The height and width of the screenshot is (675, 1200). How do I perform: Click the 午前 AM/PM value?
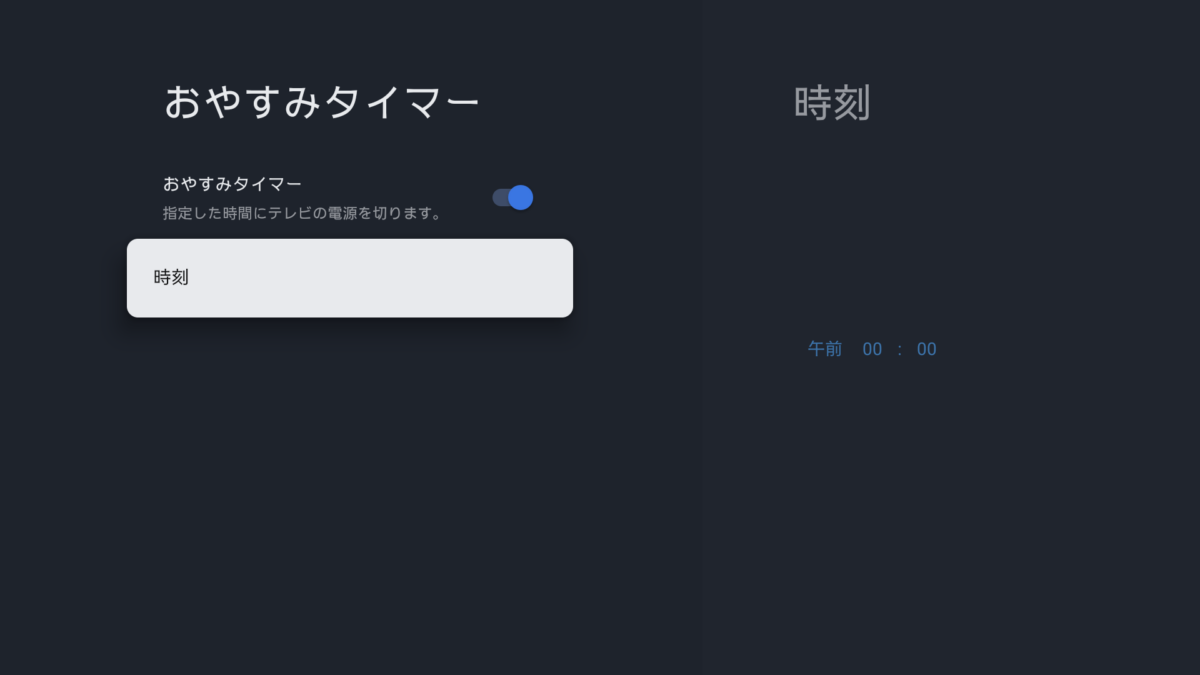(x=825, y=349)
